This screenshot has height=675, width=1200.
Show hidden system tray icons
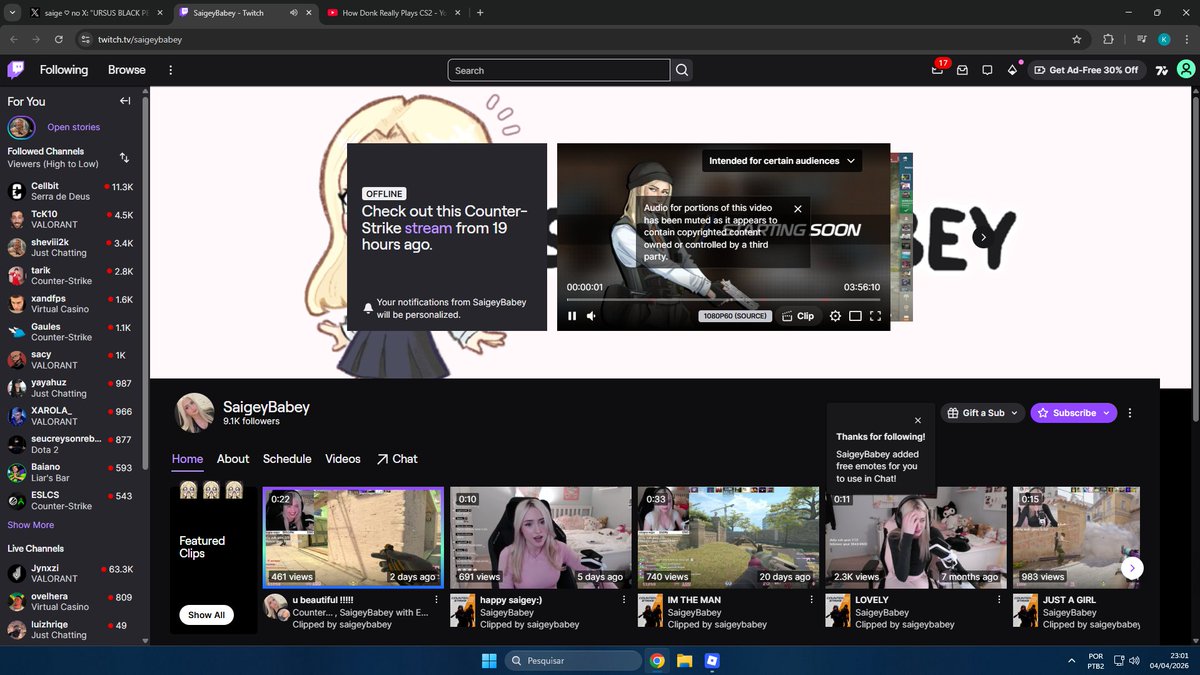pyautogui.click(x=1072, y=660)
